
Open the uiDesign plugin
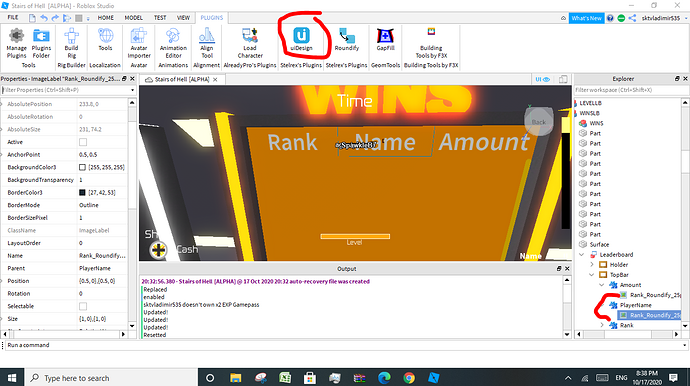301,39
